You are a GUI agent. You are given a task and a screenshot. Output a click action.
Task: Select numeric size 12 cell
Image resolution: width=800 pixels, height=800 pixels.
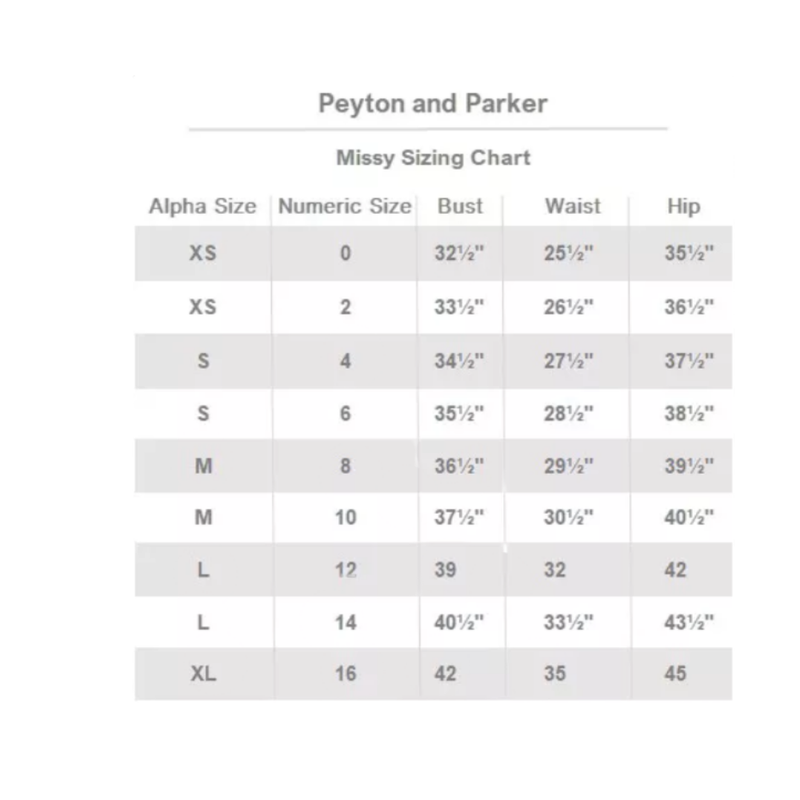coord(345,570)
